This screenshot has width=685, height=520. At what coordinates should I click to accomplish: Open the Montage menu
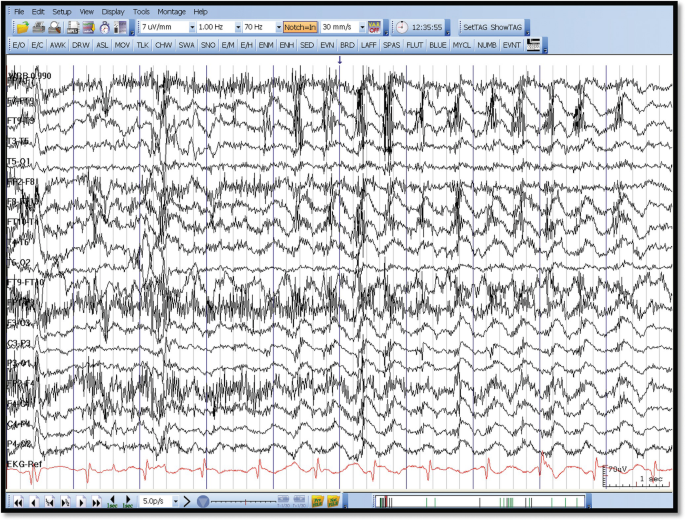pyautogui.click(x=171, y=11)
